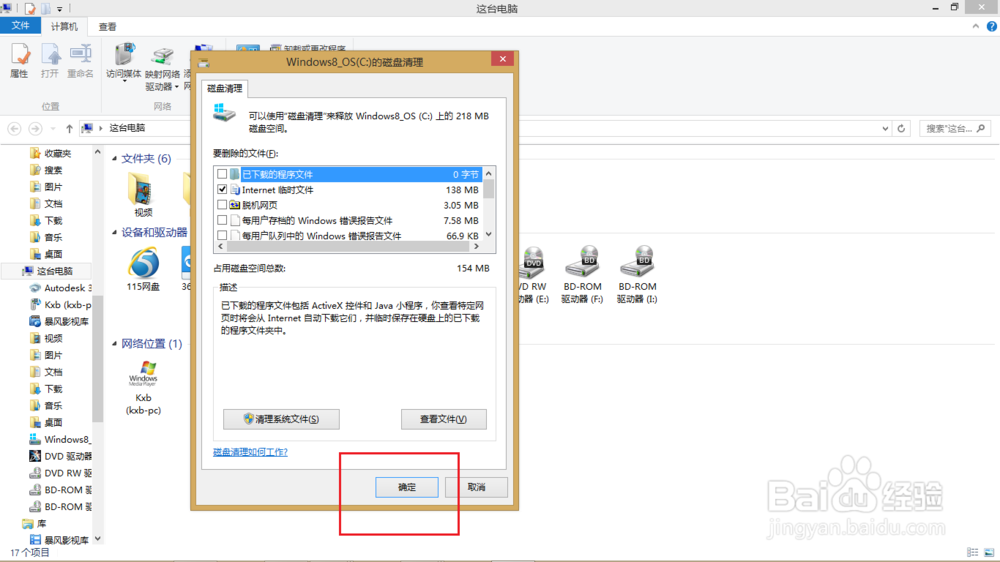Uncheck the Internet 临时文件 checkbox
The image size is (1000, 562).
pos(222,189)
